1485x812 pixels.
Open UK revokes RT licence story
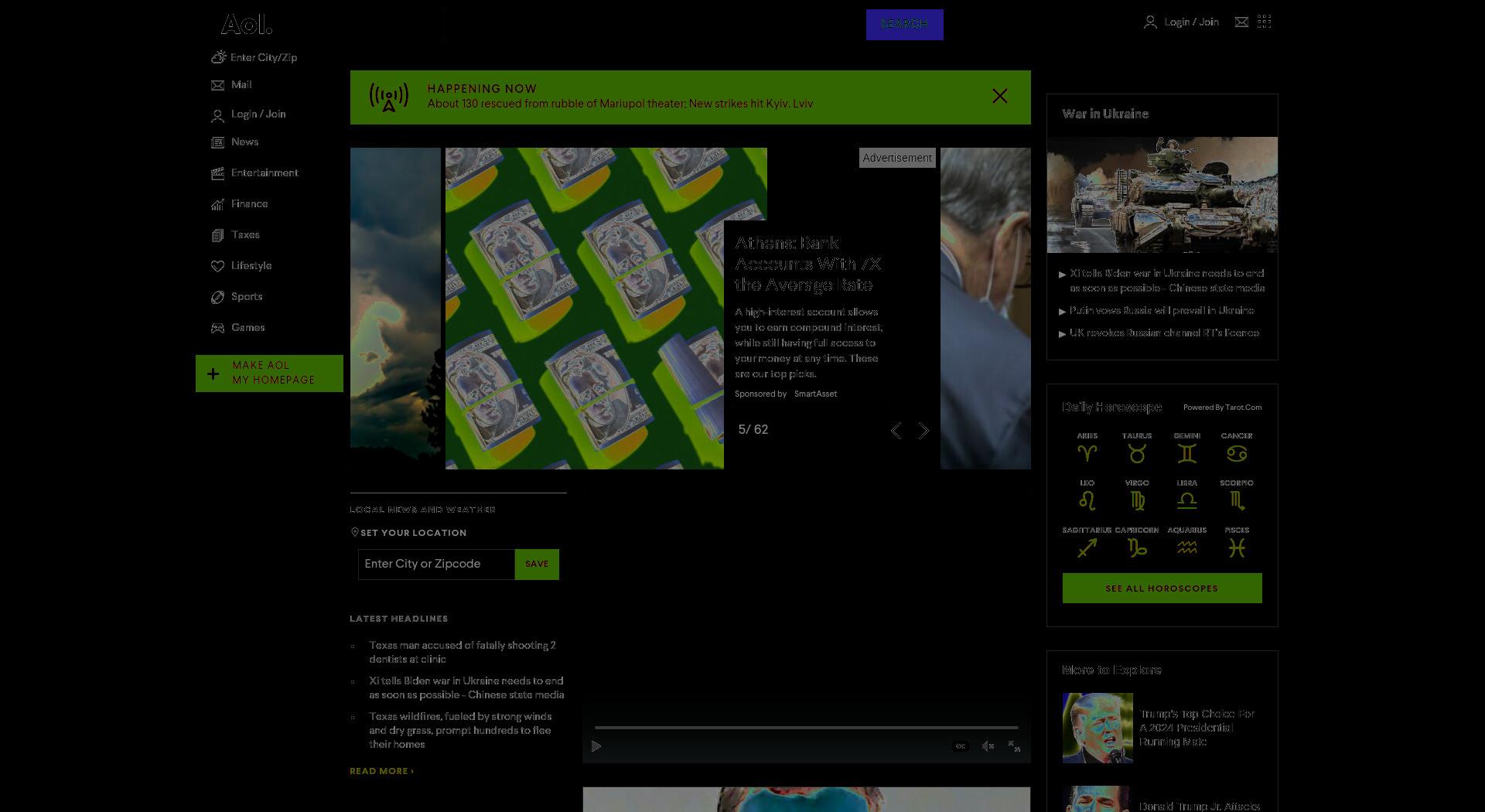coord(1164,333)
